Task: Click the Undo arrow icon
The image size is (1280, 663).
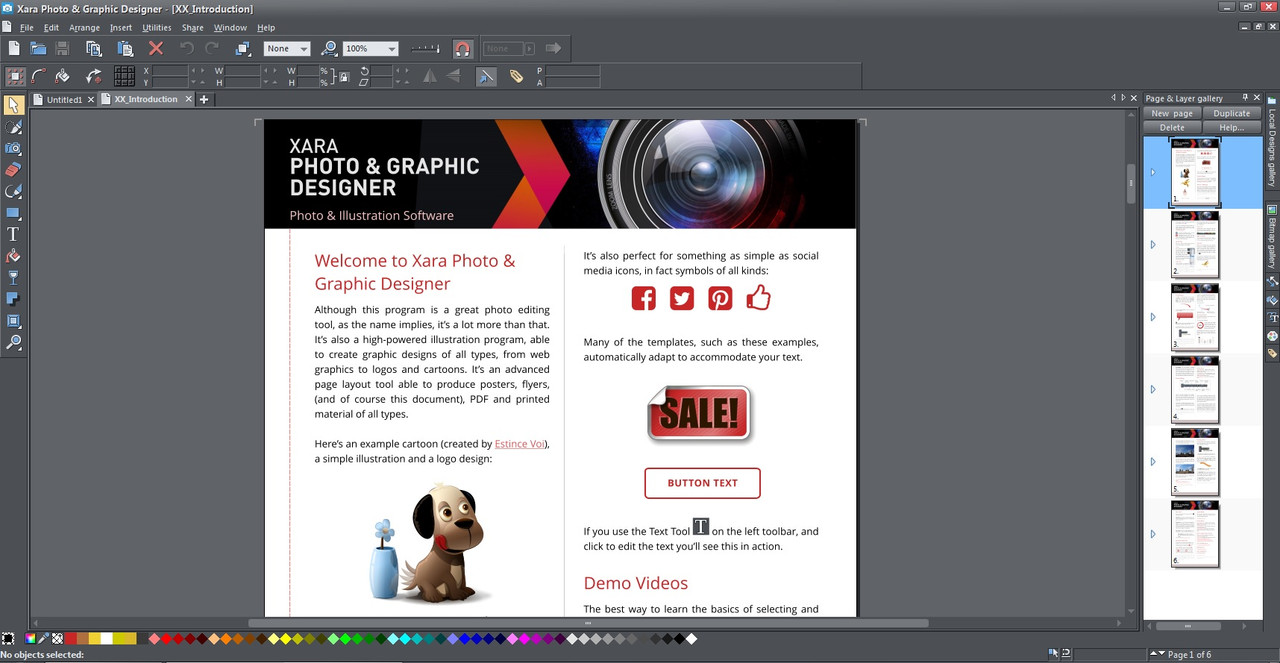Action: pyautogui.click(x=187, y=48)
